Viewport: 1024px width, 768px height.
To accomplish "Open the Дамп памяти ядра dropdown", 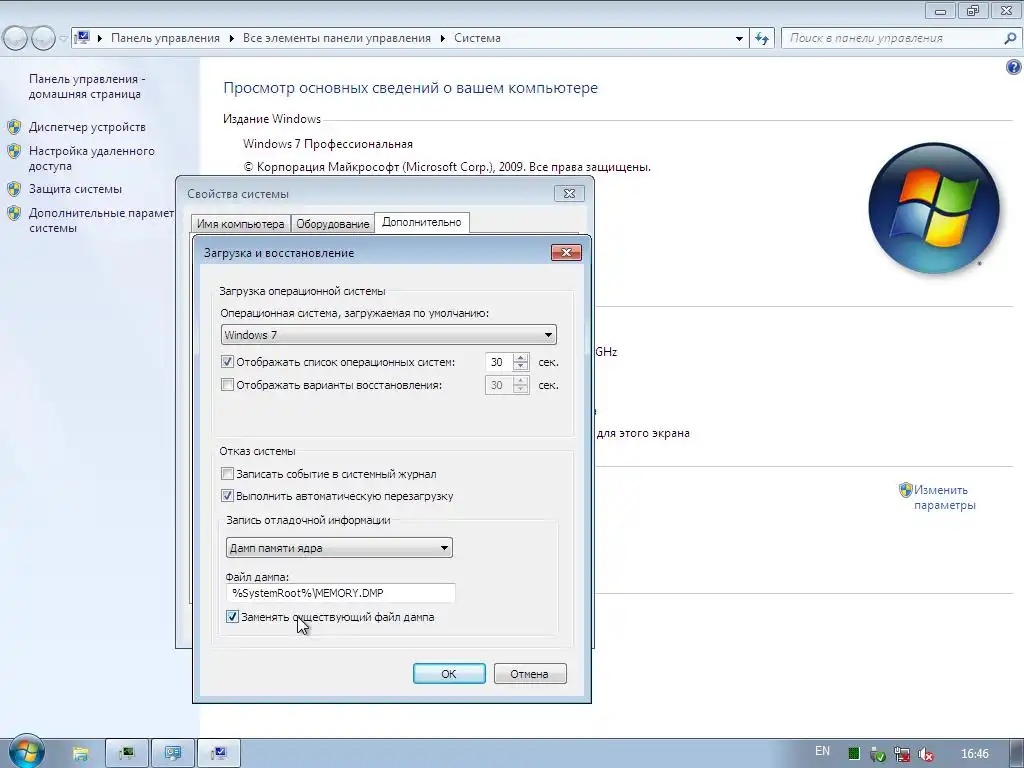I will (339, 548).
